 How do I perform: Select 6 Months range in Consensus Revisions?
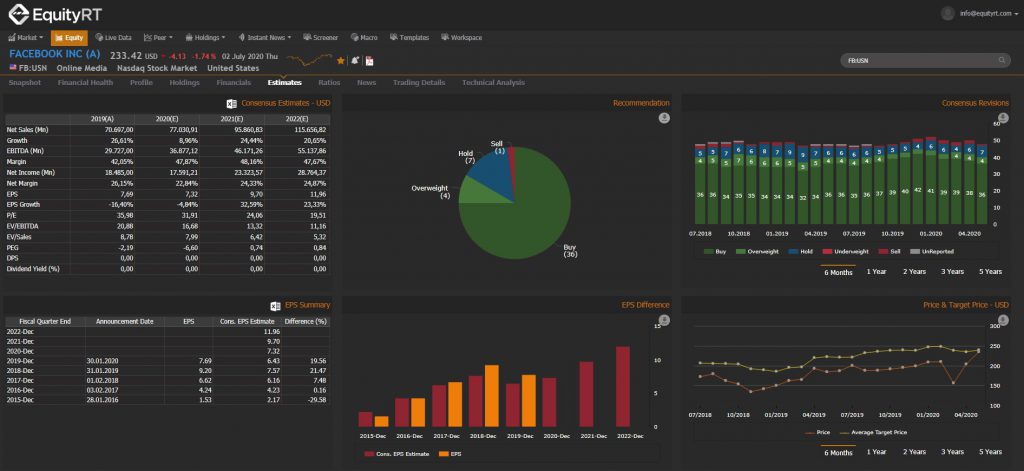point(838,272)
